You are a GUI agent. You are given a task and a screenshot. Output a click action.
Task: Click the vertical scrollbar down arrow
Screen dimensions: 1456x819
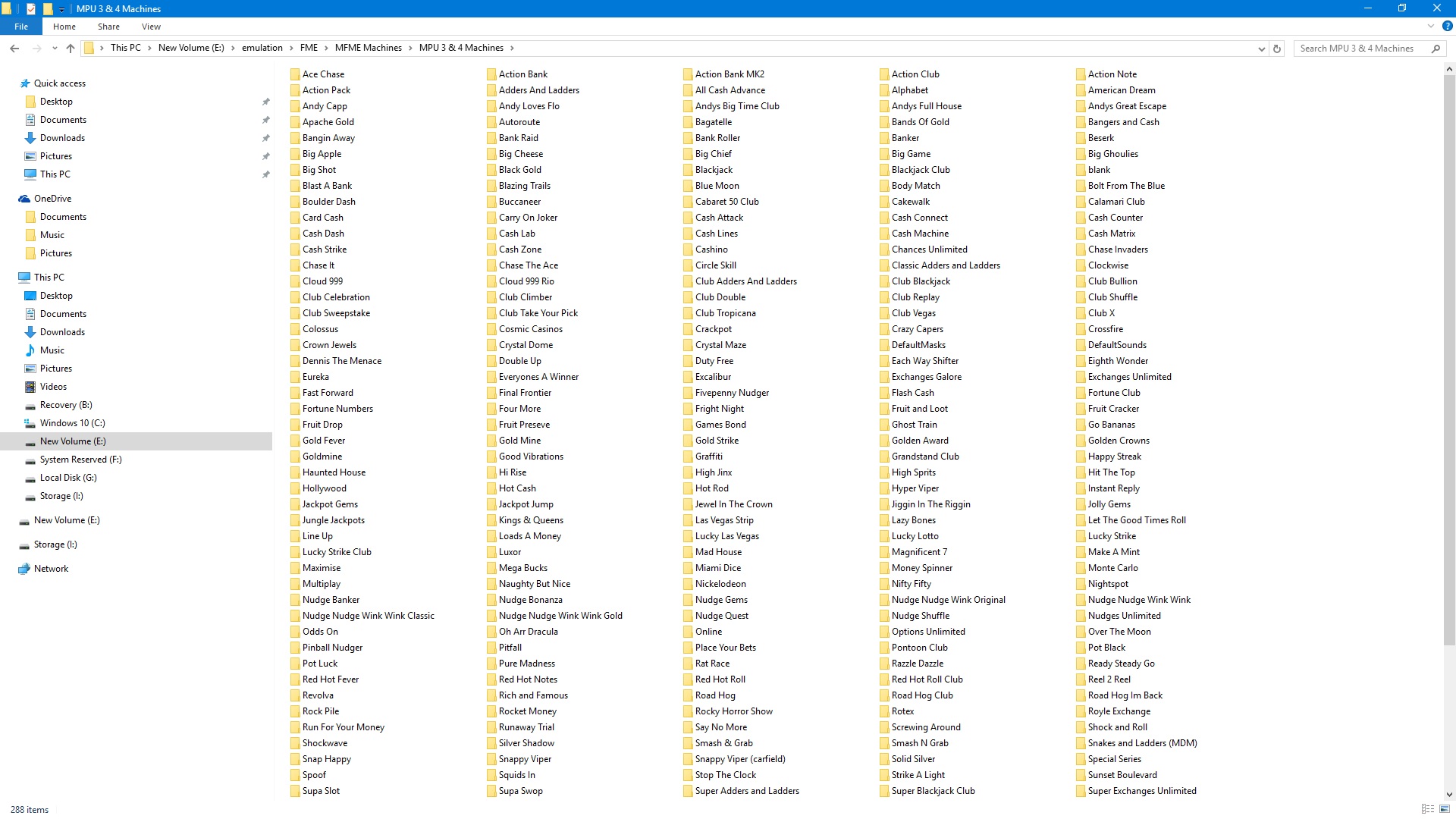pyautogui.click(x=1449, y=794)
